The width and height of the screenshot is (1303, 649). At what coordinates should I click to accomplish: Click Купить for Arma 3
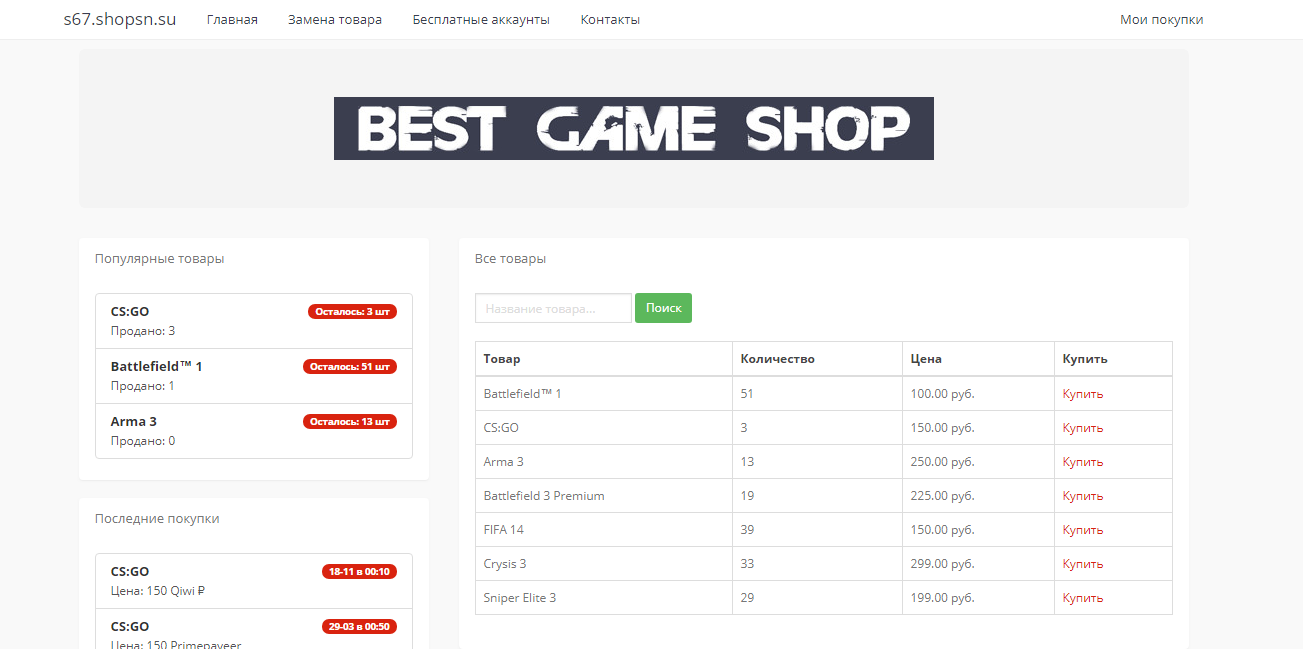click(x=1083, y=462)
